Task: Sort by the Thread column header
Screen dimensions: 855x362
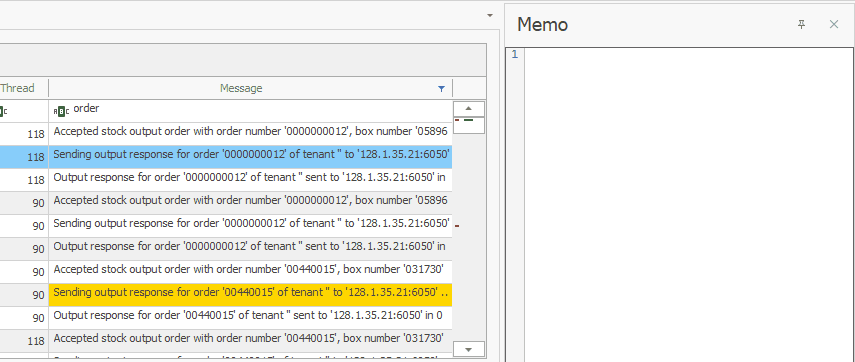Action: [x=17, y=88]
